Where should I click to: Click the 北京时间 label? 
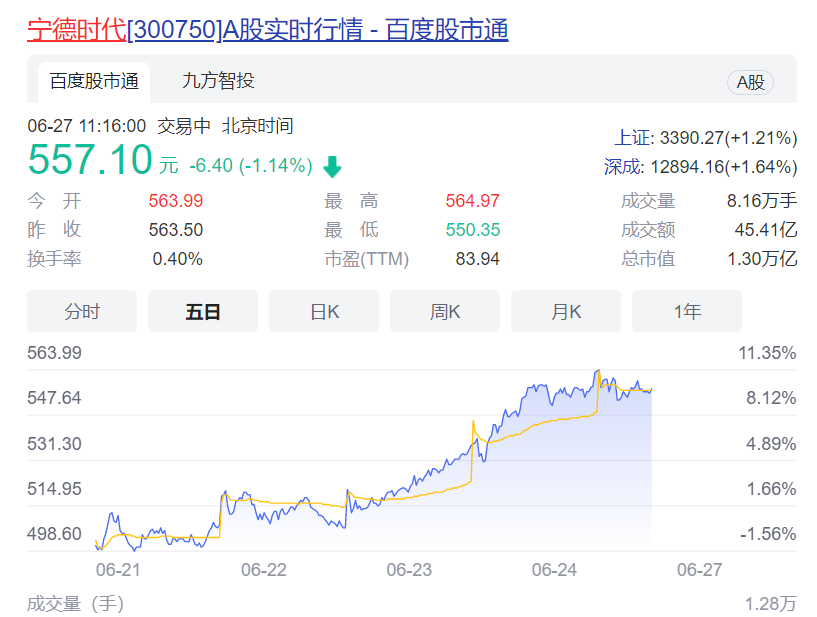pos(257,126)
